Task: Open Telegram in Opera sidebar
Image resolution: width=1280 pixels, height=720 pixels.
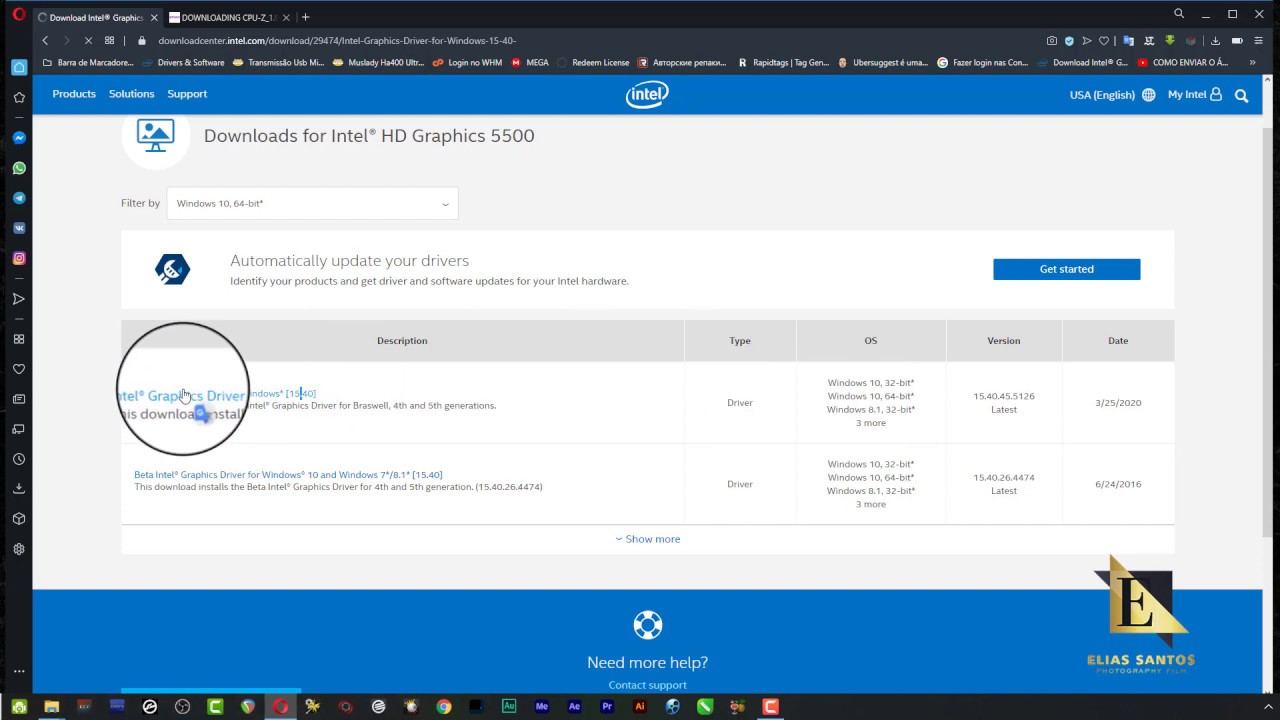Action: (19, 198)
